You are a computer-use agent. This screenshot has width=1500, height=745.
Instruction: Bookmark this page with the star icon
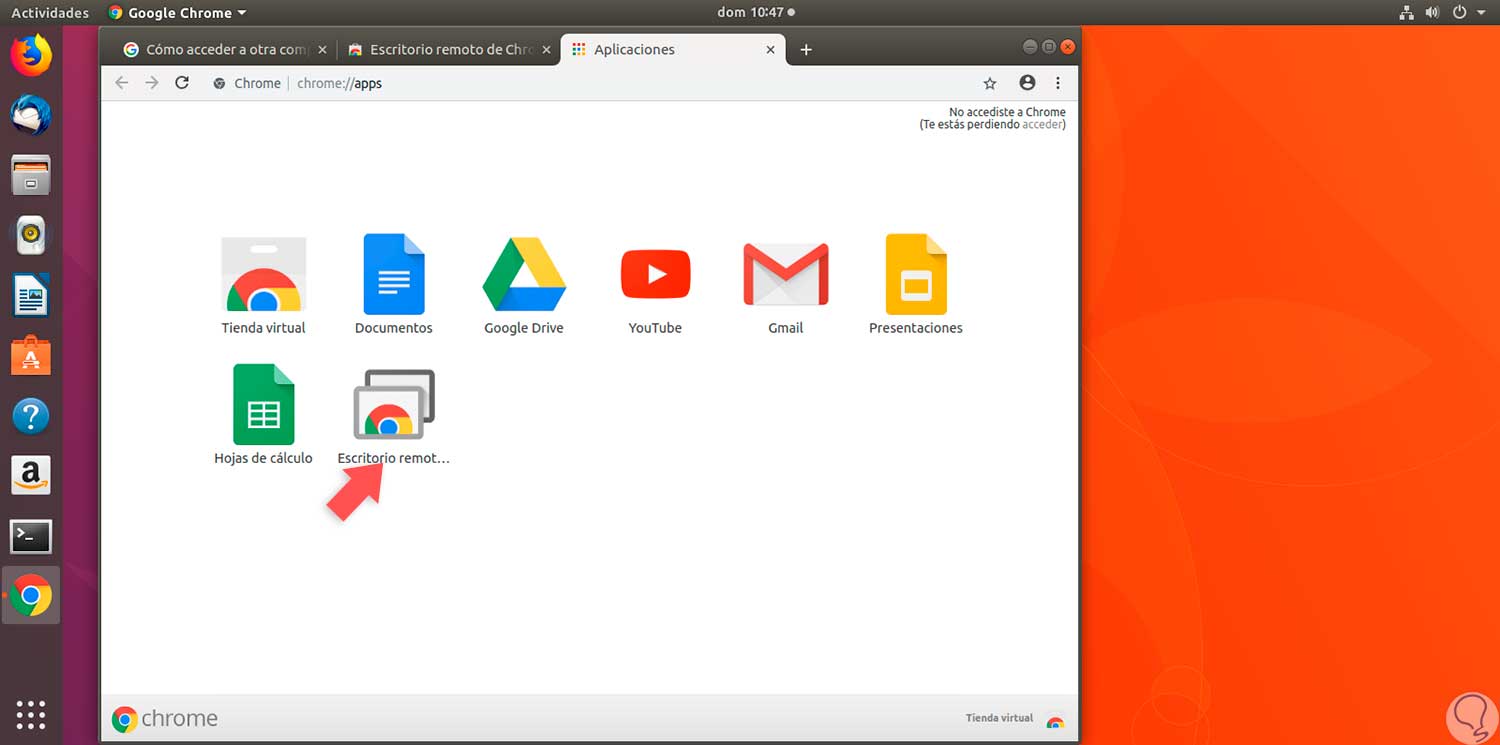pos(990,83)
